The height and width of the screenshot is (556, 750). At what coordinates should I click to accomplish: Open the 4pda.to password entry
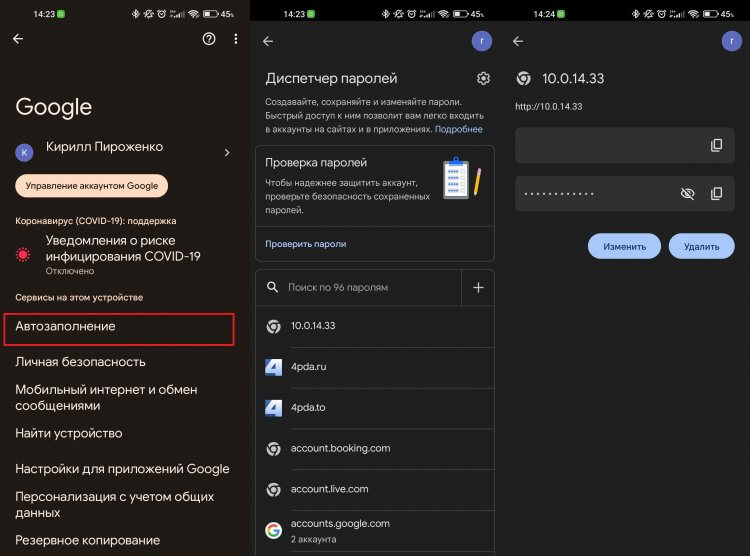point(375,408)
